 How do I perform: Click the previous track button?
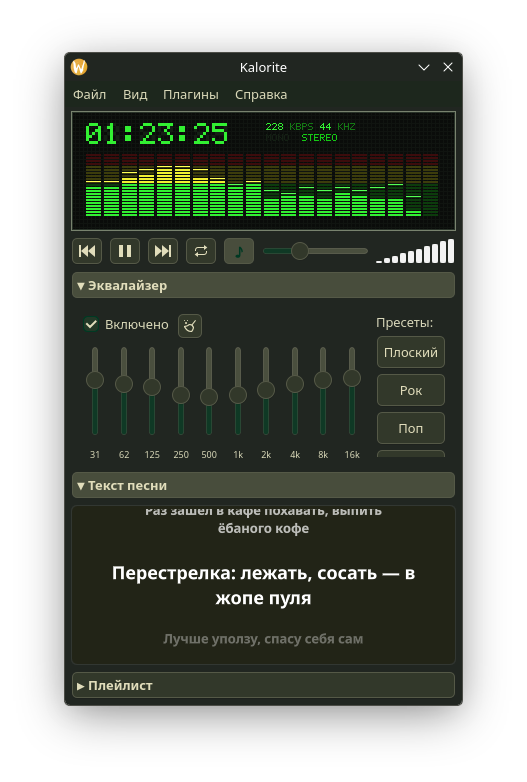(x=87, y=251)
